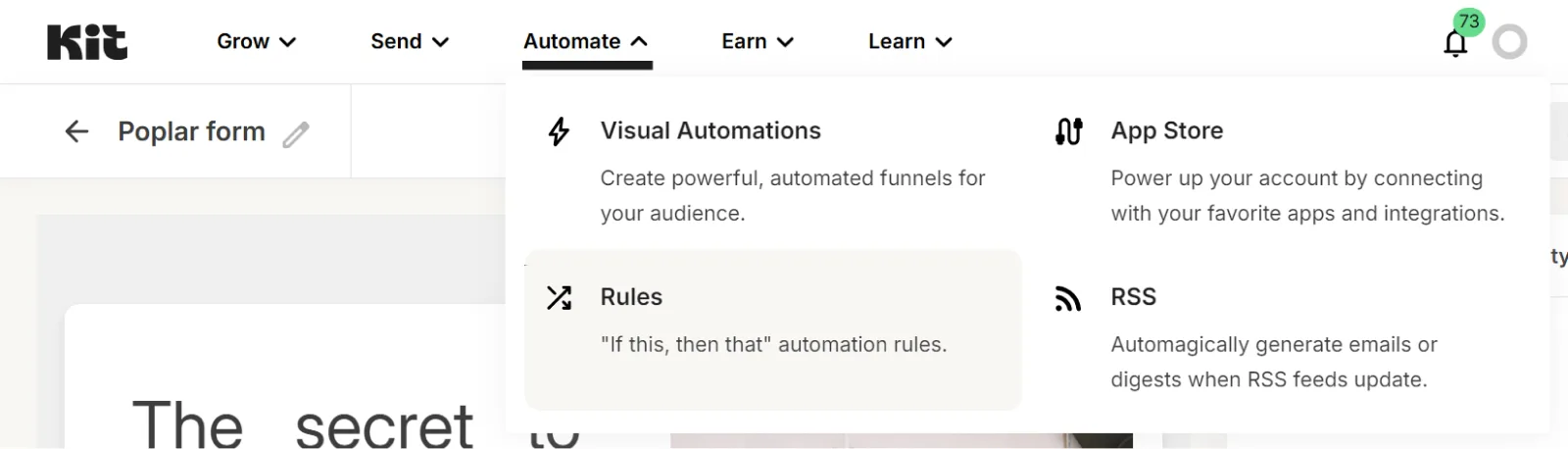1568x449 pixels.
Task: Go back using the left arrow
Action: tap(76, 131)
